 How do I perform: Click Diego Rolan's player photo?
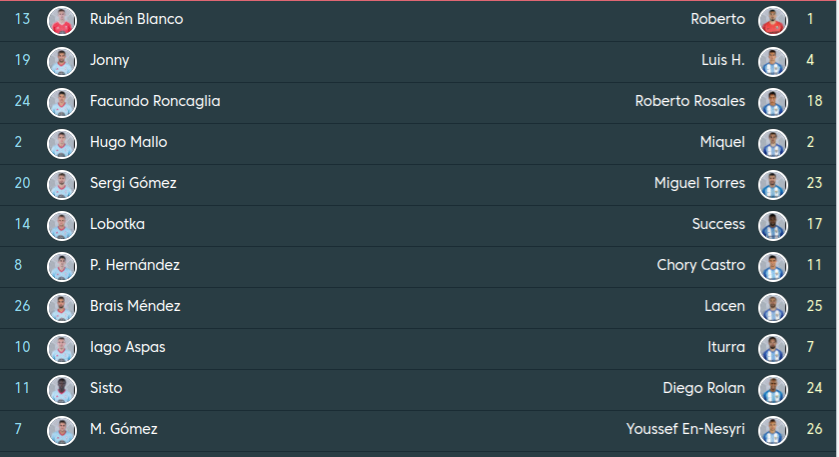coord(773,389)
